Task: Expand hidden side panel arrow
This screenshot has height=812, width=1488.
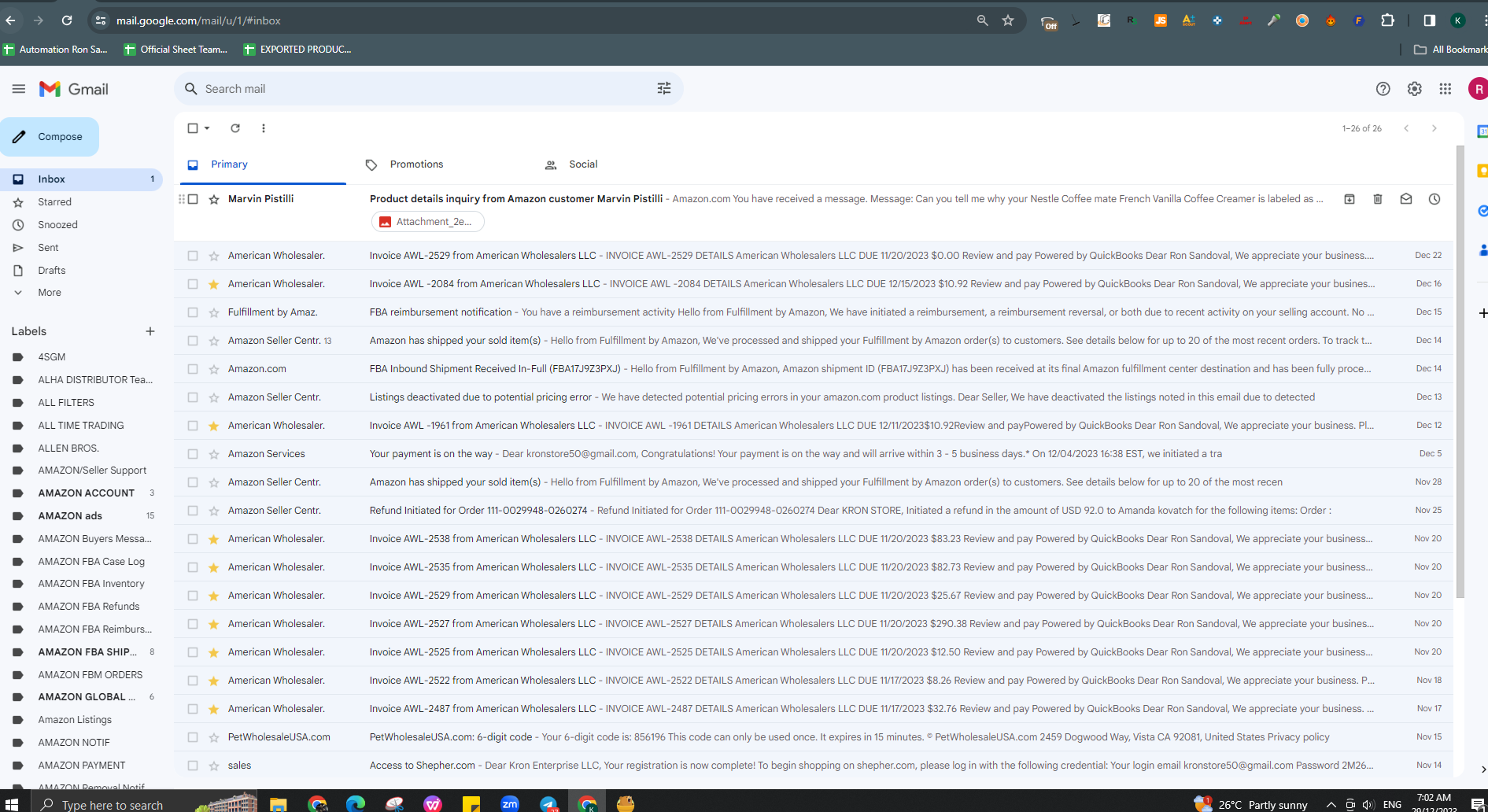Action: 1482,770
